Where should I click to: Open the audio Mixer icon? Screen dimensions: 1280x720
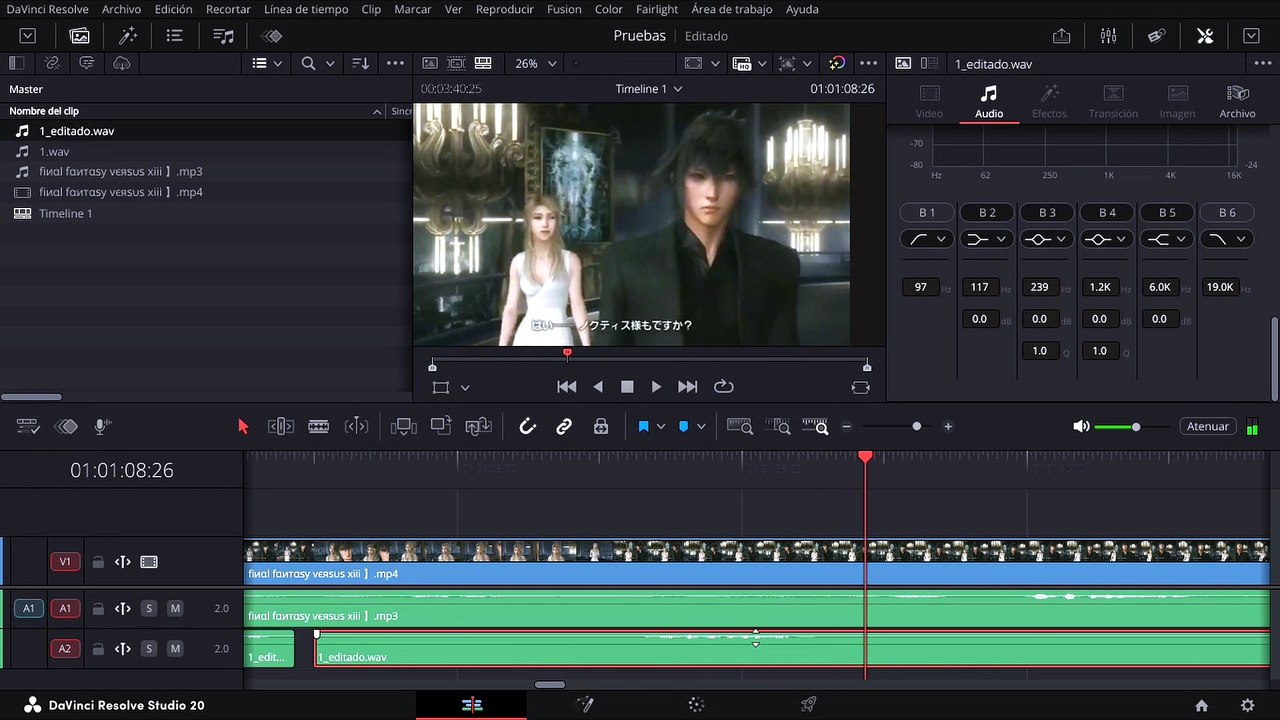coord(1108,36)
